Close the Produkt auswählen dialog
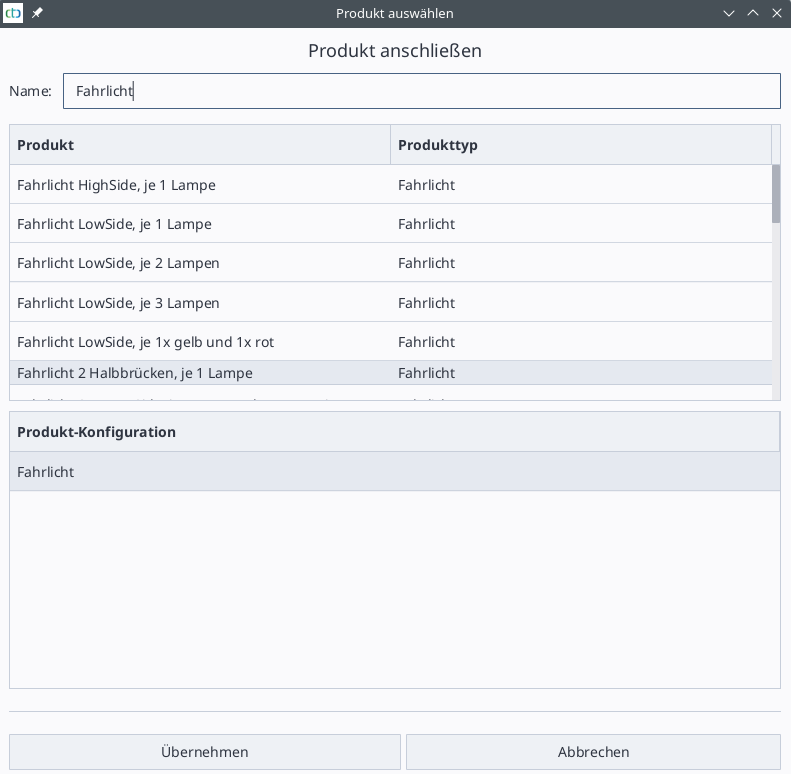 [x=776, y=13]
